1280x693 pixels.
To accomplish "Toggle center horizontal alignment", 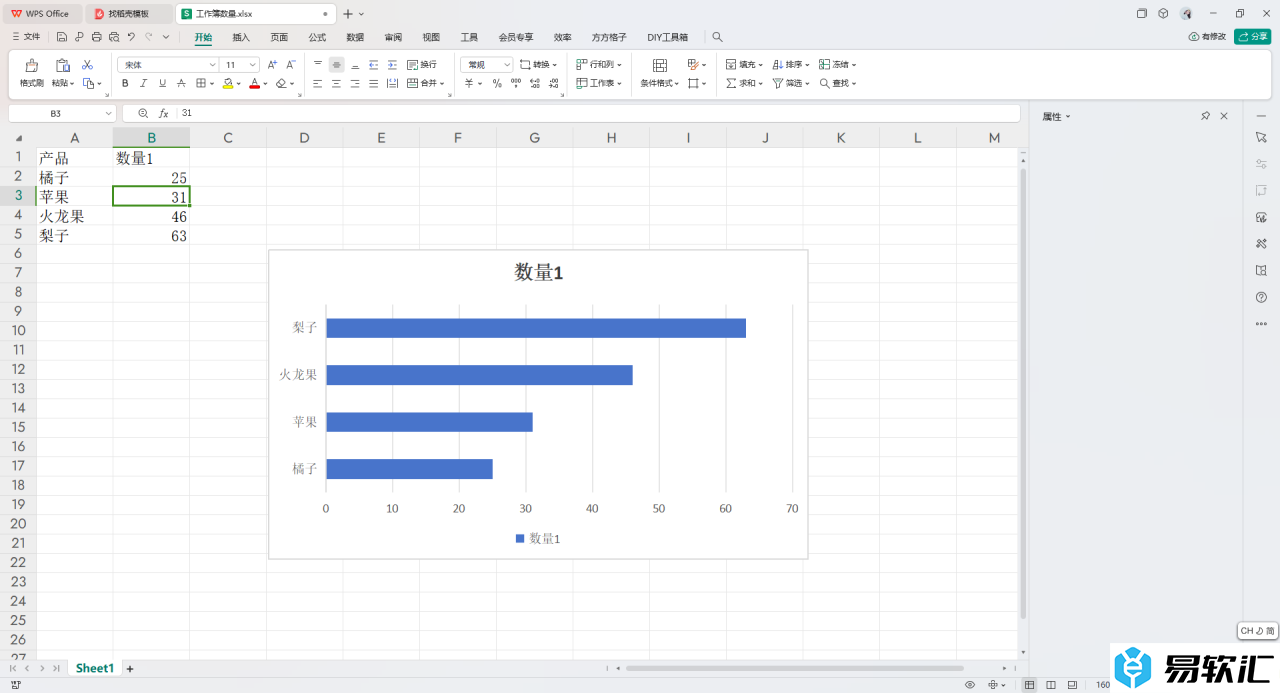I will [x=336, y=83].
